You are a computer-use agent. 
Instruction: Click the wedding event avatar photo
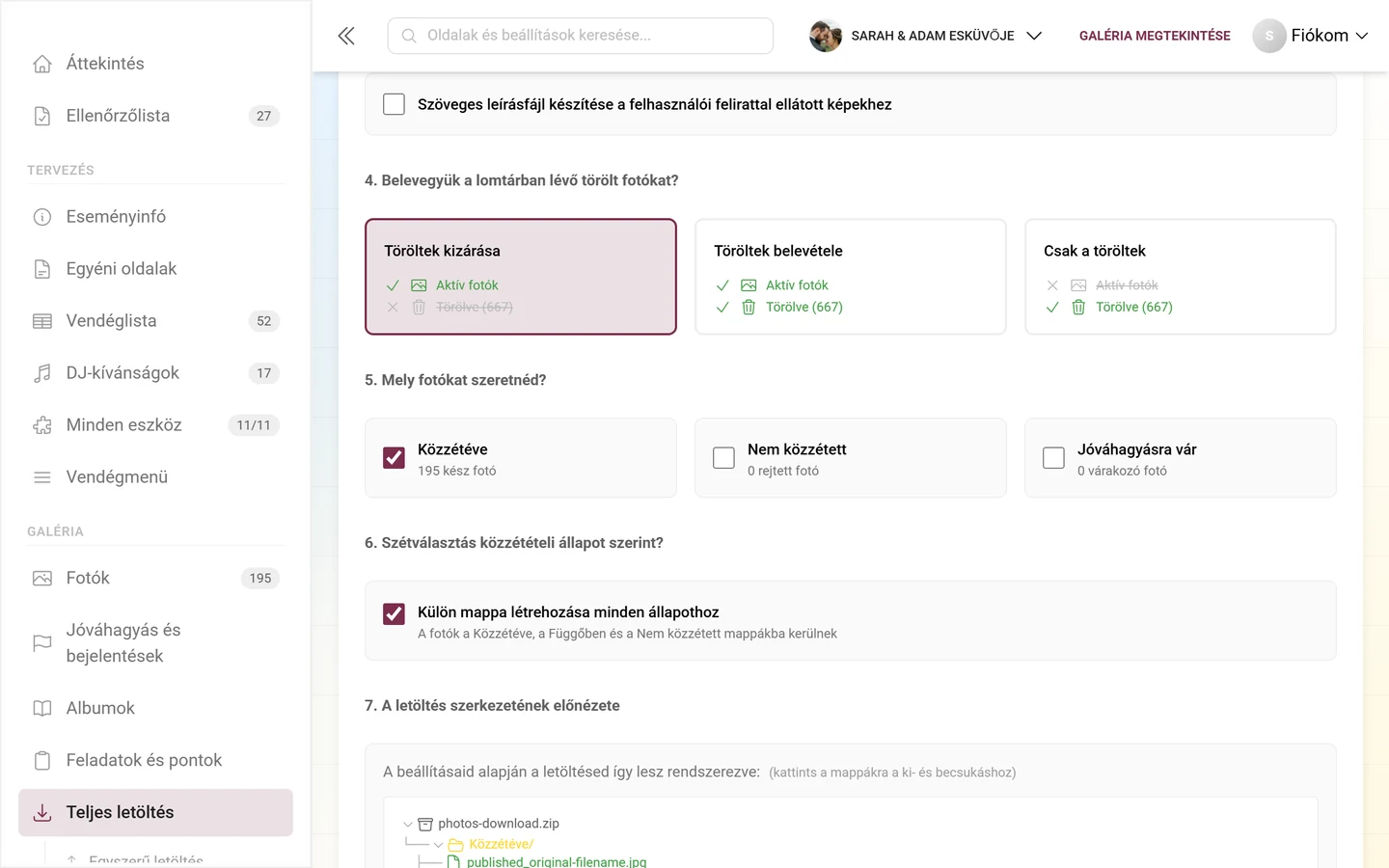click(x=826, y=36)
